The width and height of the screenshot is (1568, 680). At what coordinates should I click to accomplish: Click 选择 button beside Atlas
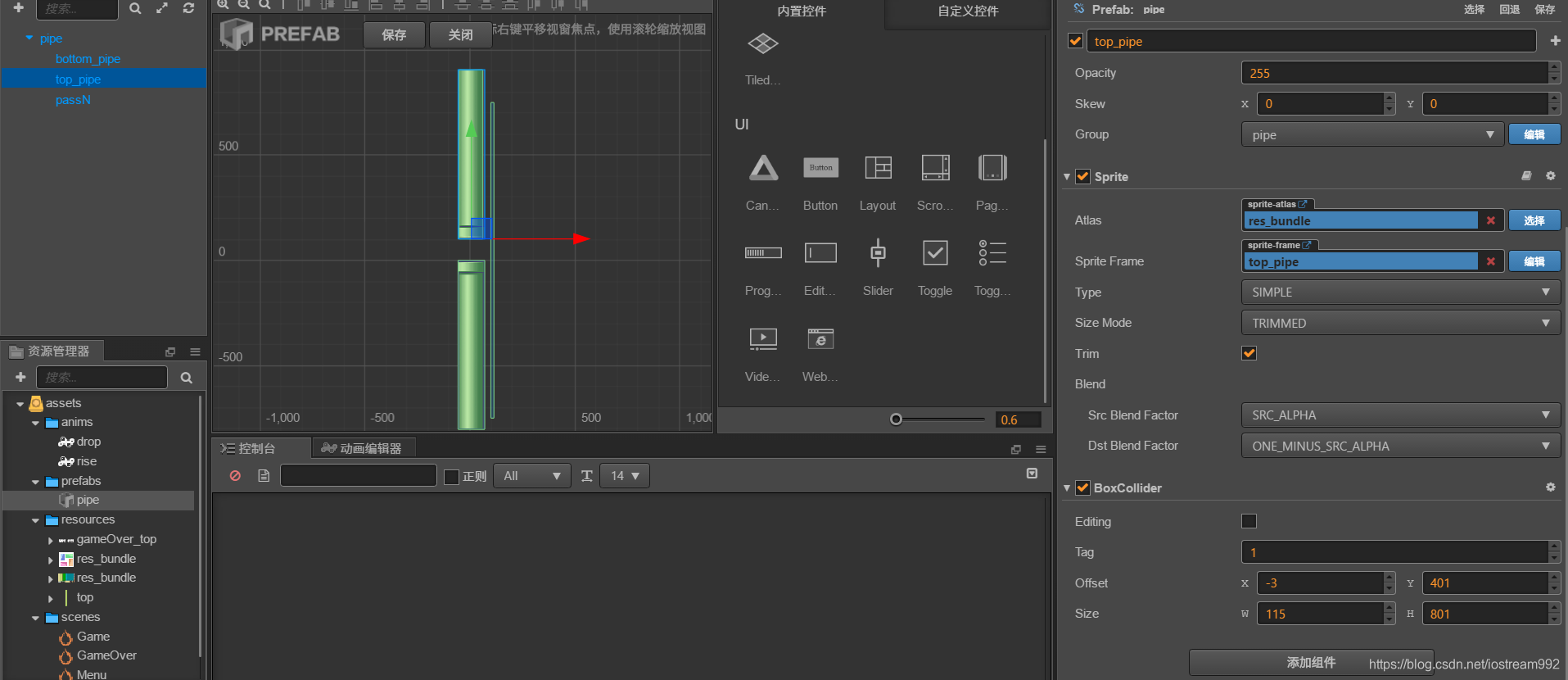(x=1534, y=220)
